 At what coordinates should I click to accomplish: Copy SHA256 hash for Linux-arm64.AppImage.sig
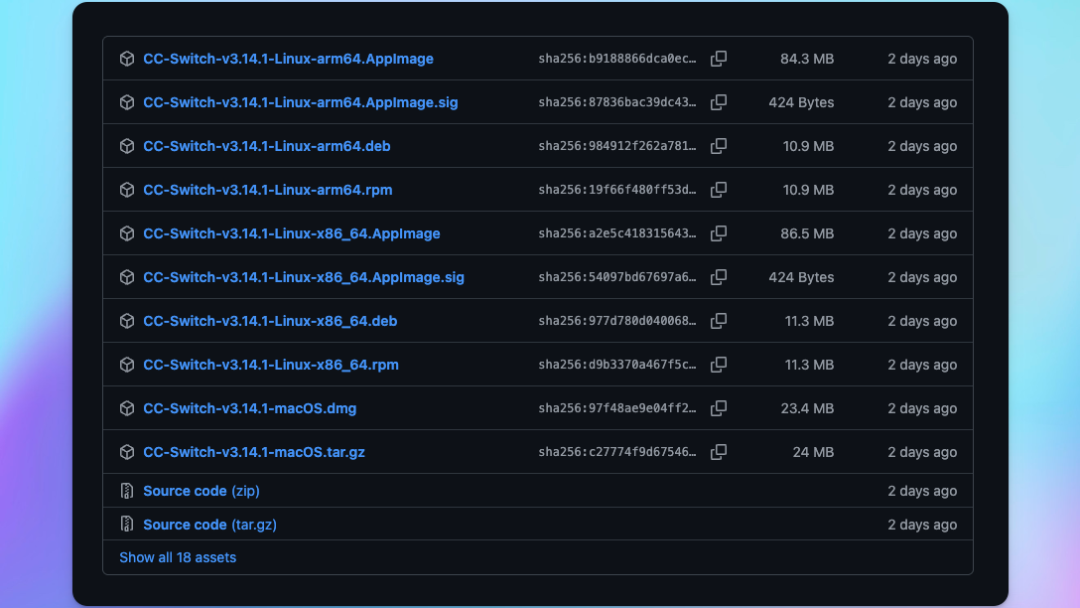click(718, 103)
